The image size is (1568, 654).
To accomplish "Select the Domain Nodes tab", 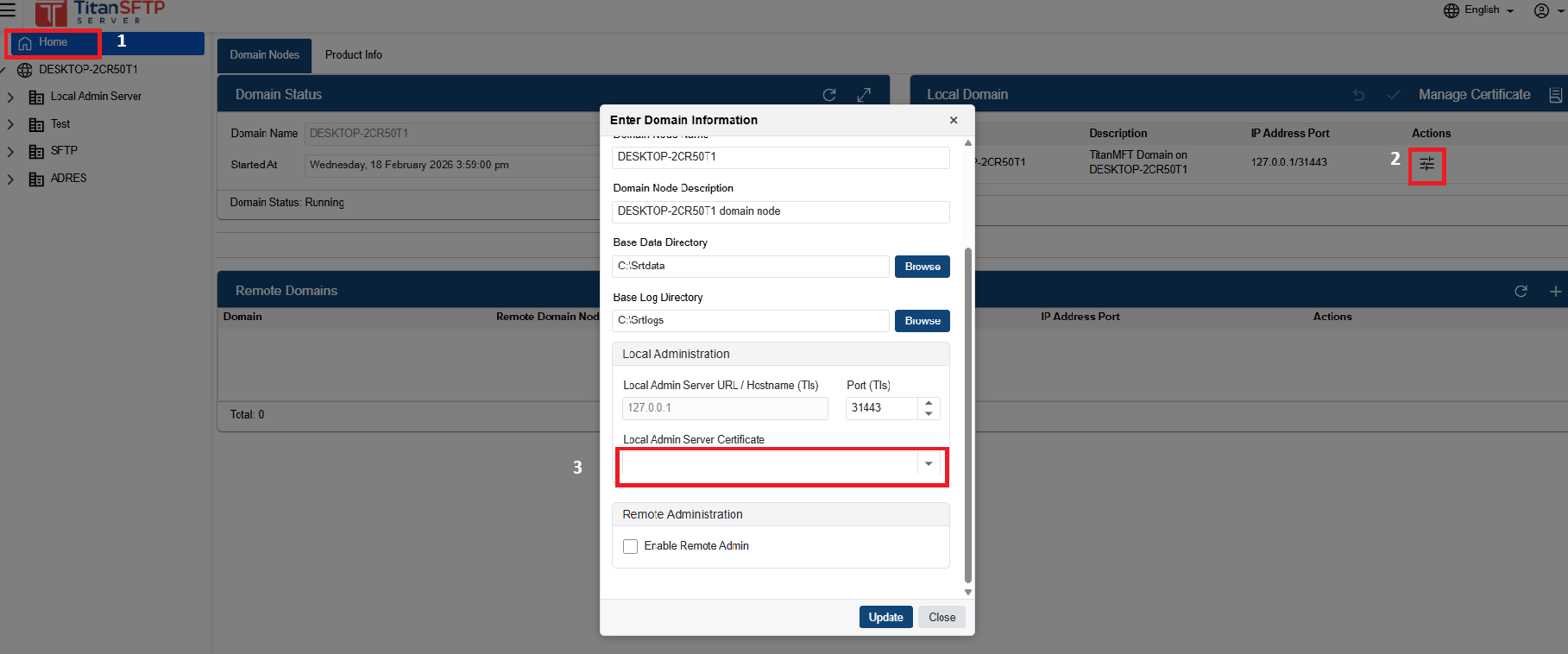I will point(264,55).
